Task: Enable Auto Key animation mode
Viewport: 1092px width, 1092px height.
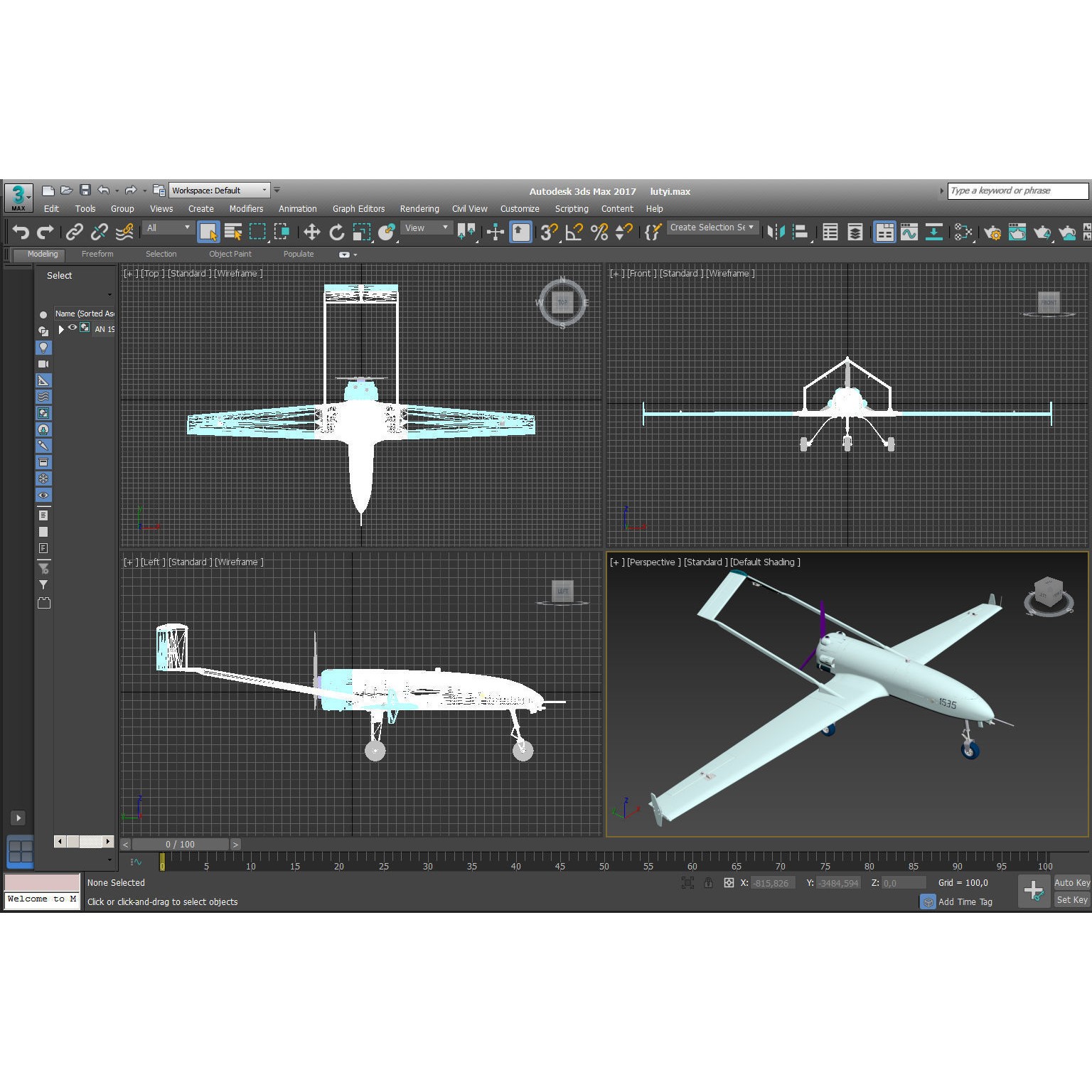Action: 1072,882
